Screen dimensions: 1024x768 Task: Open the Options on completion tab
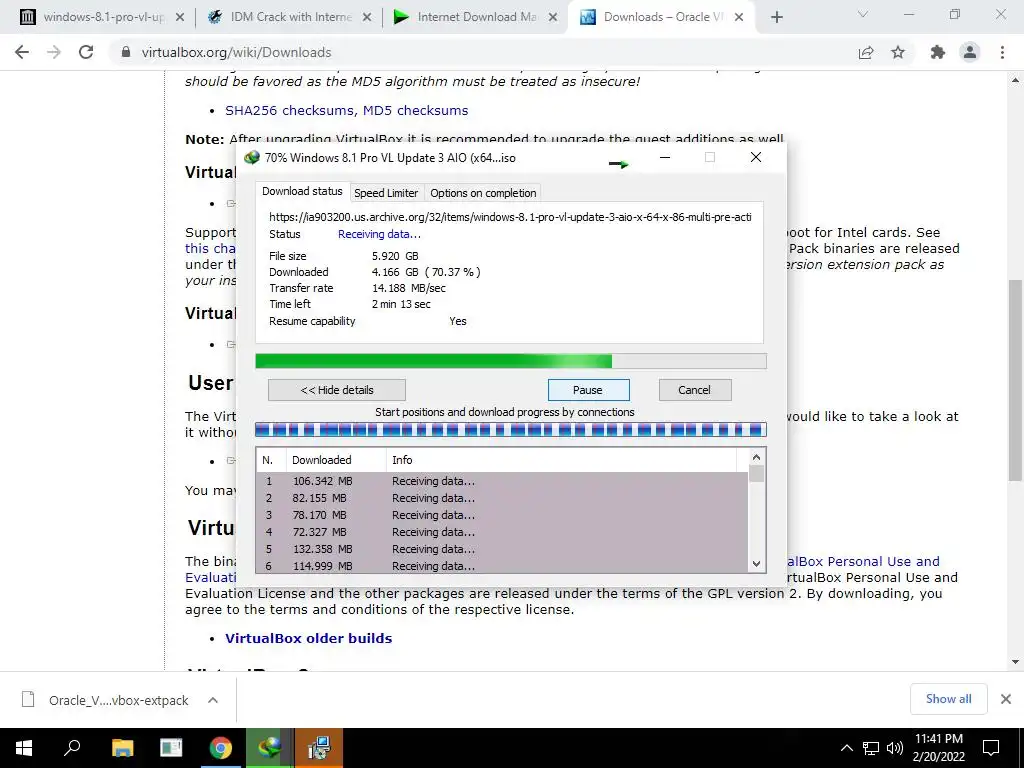click(x=483, y=193)
